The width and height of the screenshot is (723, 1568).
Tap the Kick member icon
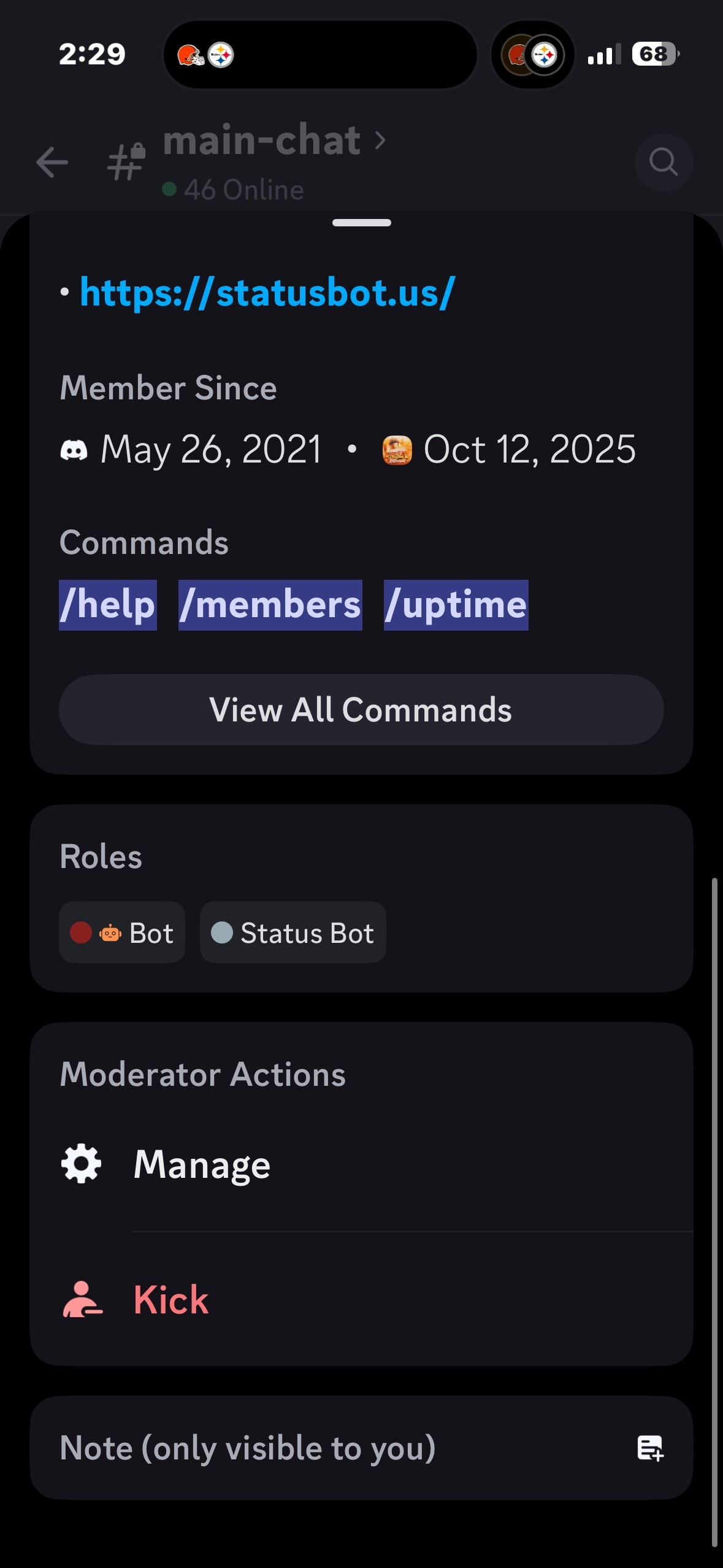pos(82,1299)
